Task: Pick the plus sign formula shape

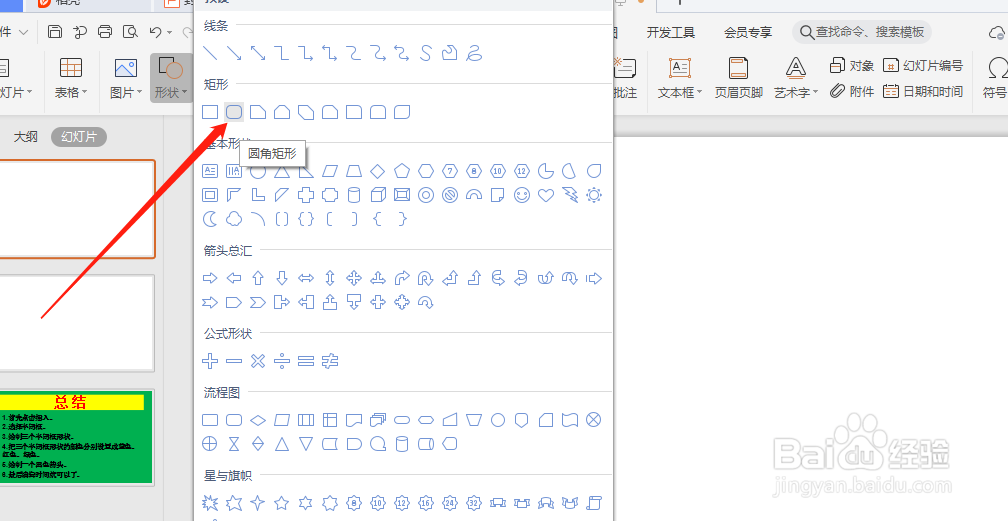Action: tap(210, 361)
